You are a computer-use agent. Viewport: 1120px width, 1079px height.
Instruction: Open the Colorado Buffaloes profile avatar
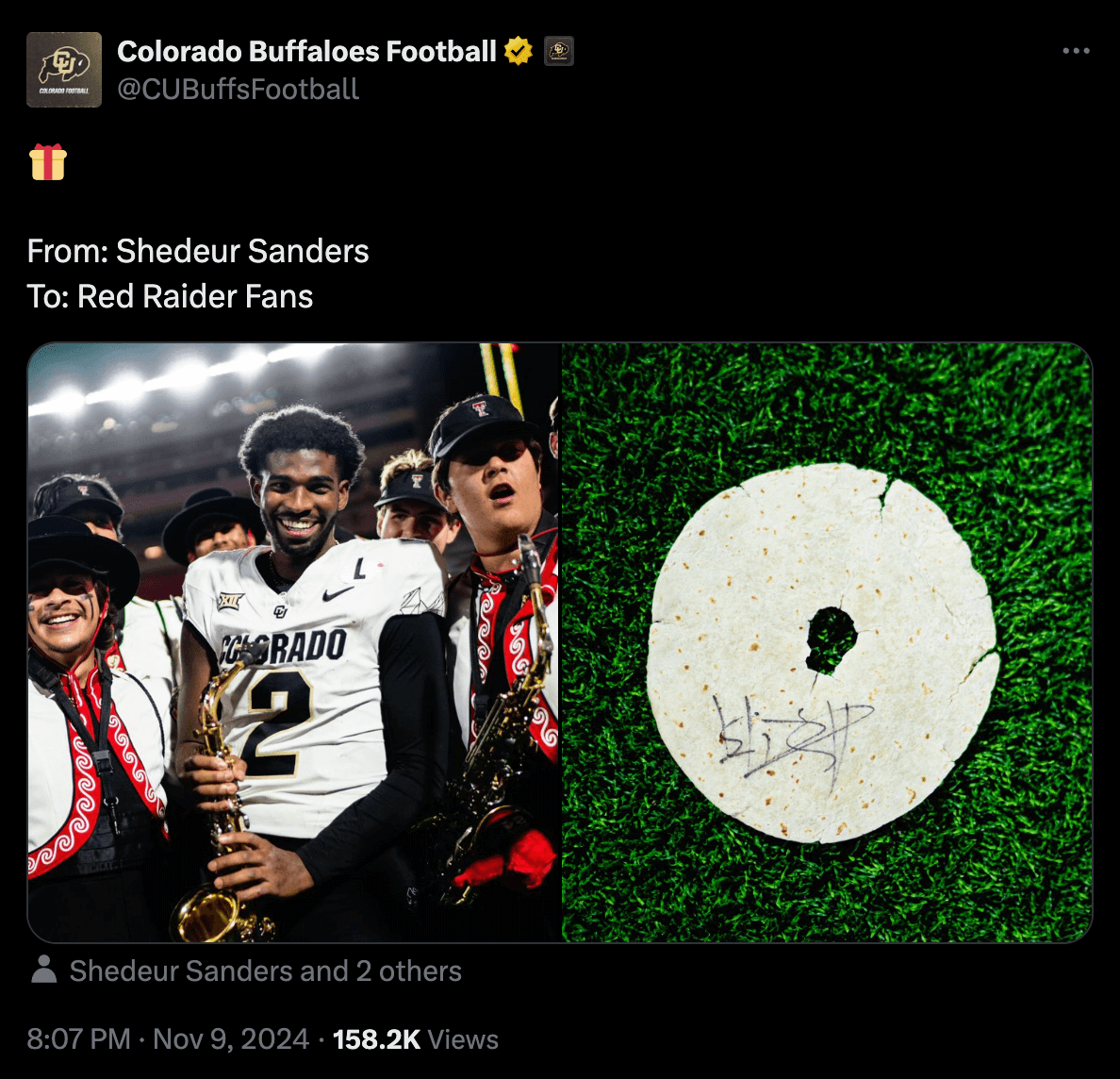click(64, 70)
